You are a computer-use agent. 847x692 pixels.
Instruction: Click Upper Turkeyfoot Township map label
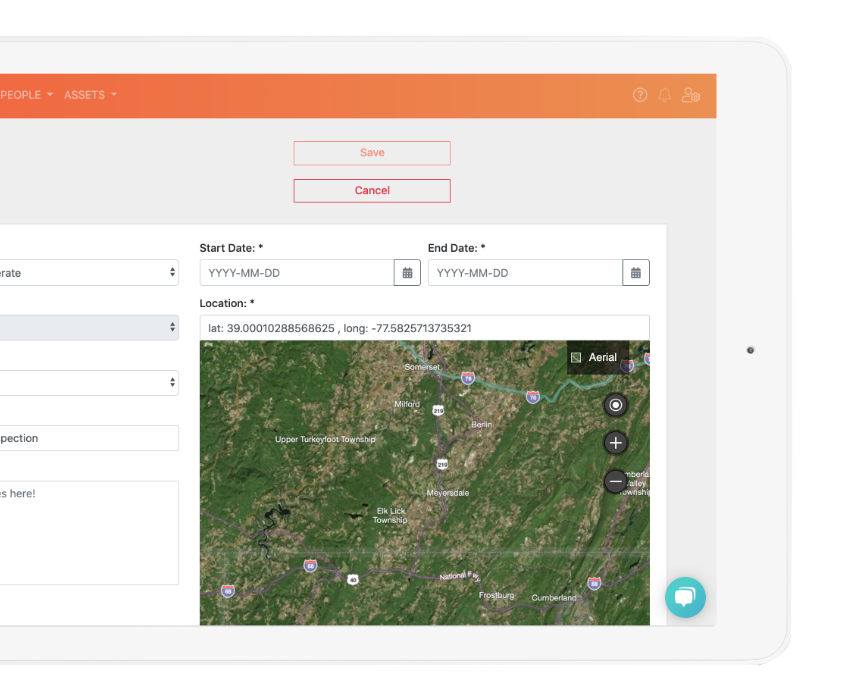pos(325,439)
